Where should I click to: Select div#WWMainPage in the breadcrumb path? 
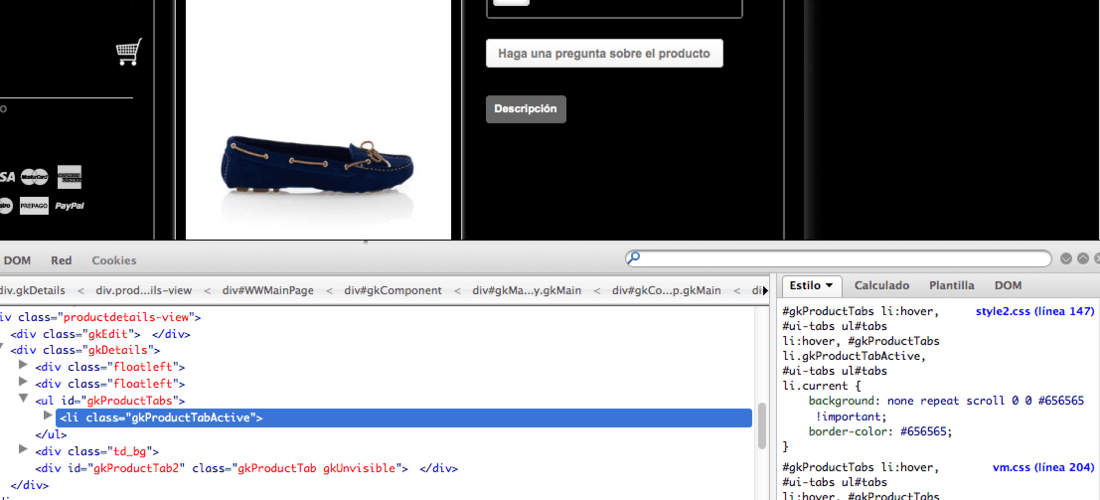click(268, 290)
